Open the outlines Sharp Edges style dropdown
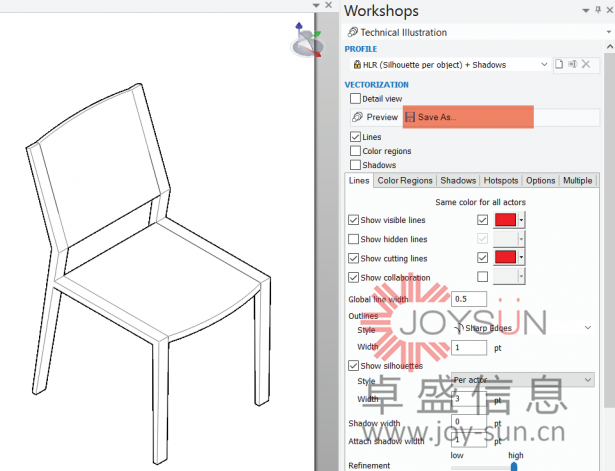This screenshot has height=471, width=615. (587, 327)
